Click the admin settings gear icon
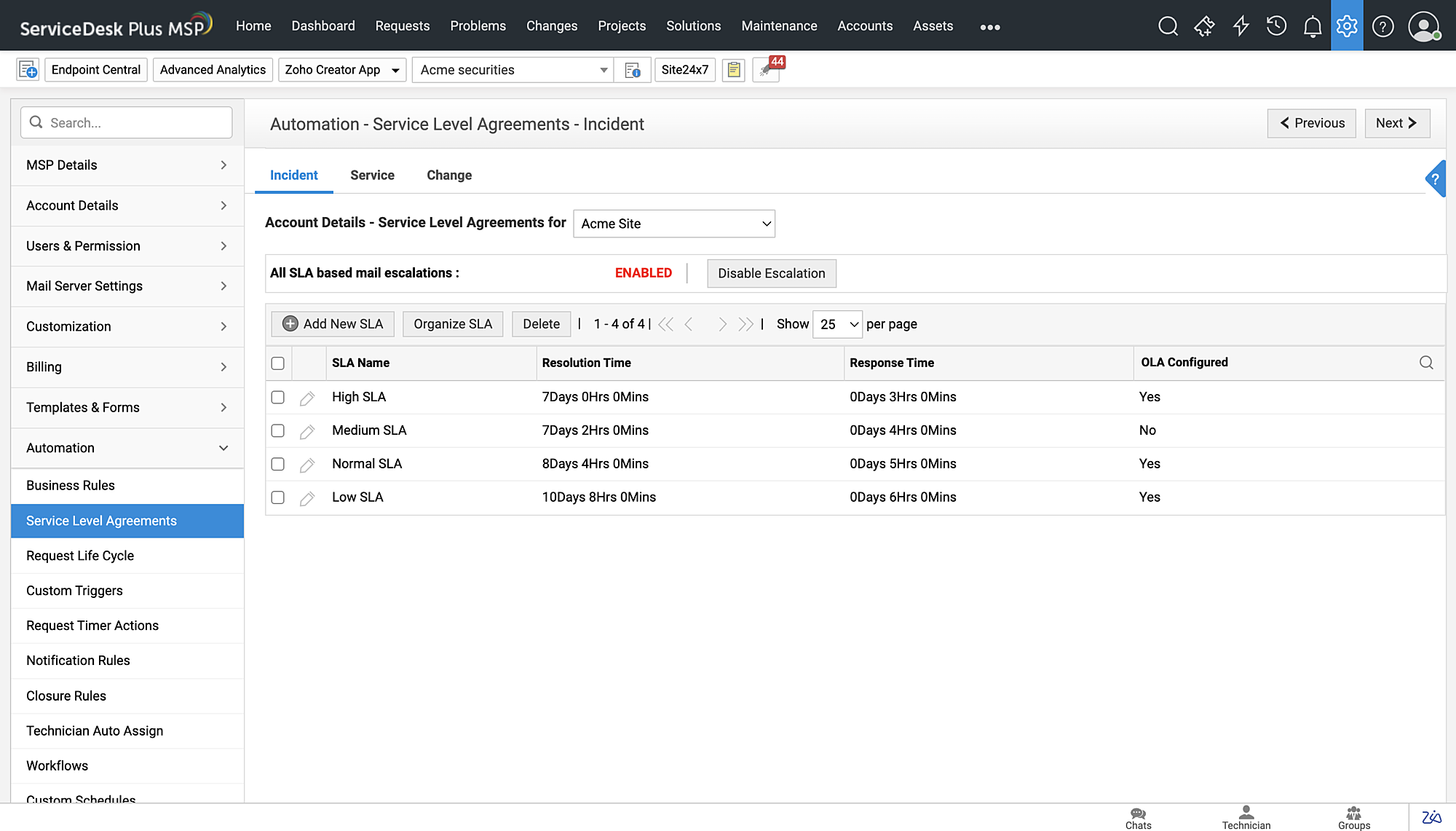Screen dimensions: 1456x831 click(x=1347, y=26)
